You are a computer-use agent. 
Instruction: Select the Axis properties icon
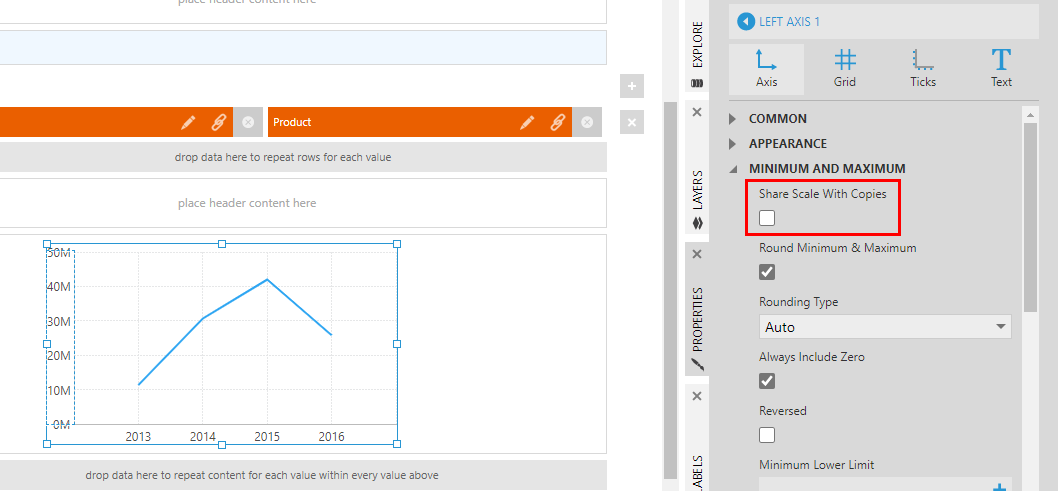(x=767, y=68)
